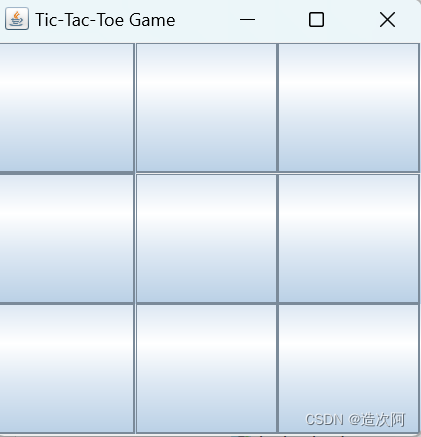The image size is (421, 437).
Task: Choose the bottom-right cell with CSDN watermark
Action: click(349, 369)
